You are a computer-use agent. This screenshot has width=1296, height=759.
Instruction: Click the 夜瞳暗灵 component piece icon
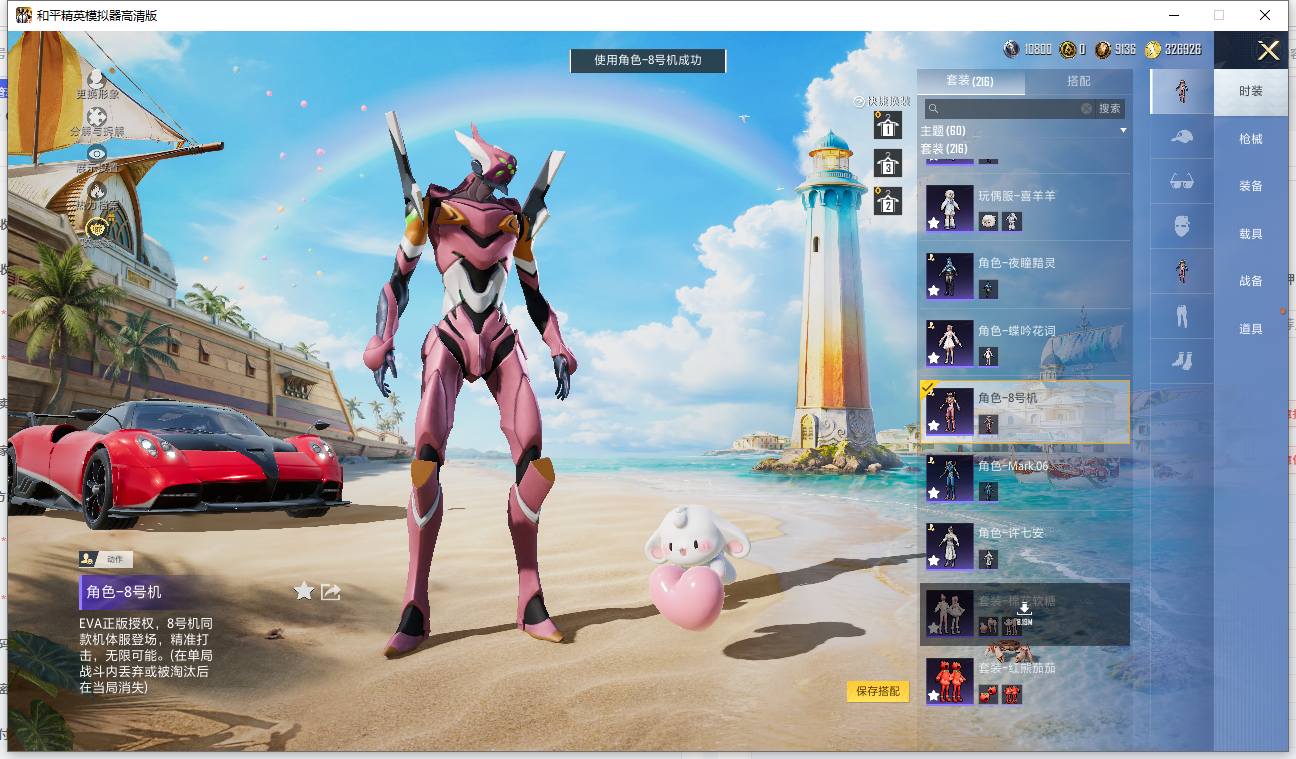(987, 289)
